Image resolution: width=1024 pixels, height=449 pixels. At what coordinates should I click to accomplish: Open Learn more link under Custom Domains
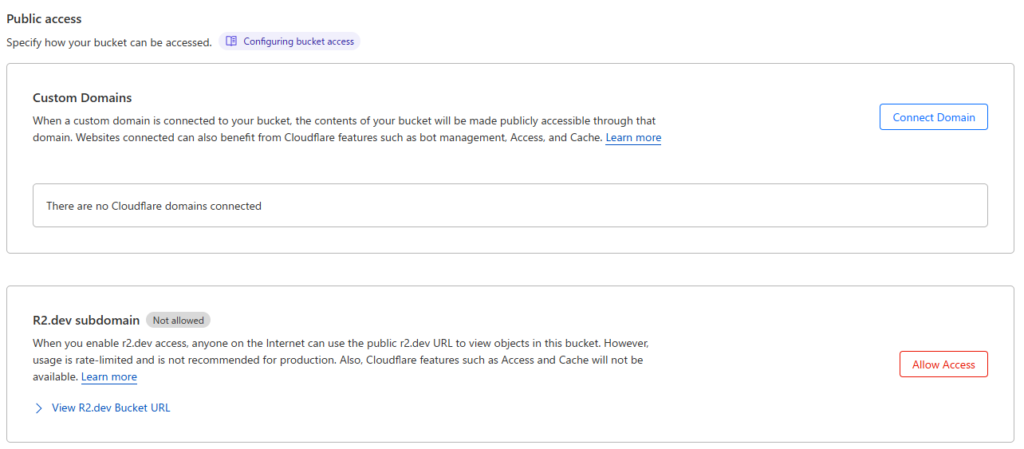coord(633,138)
